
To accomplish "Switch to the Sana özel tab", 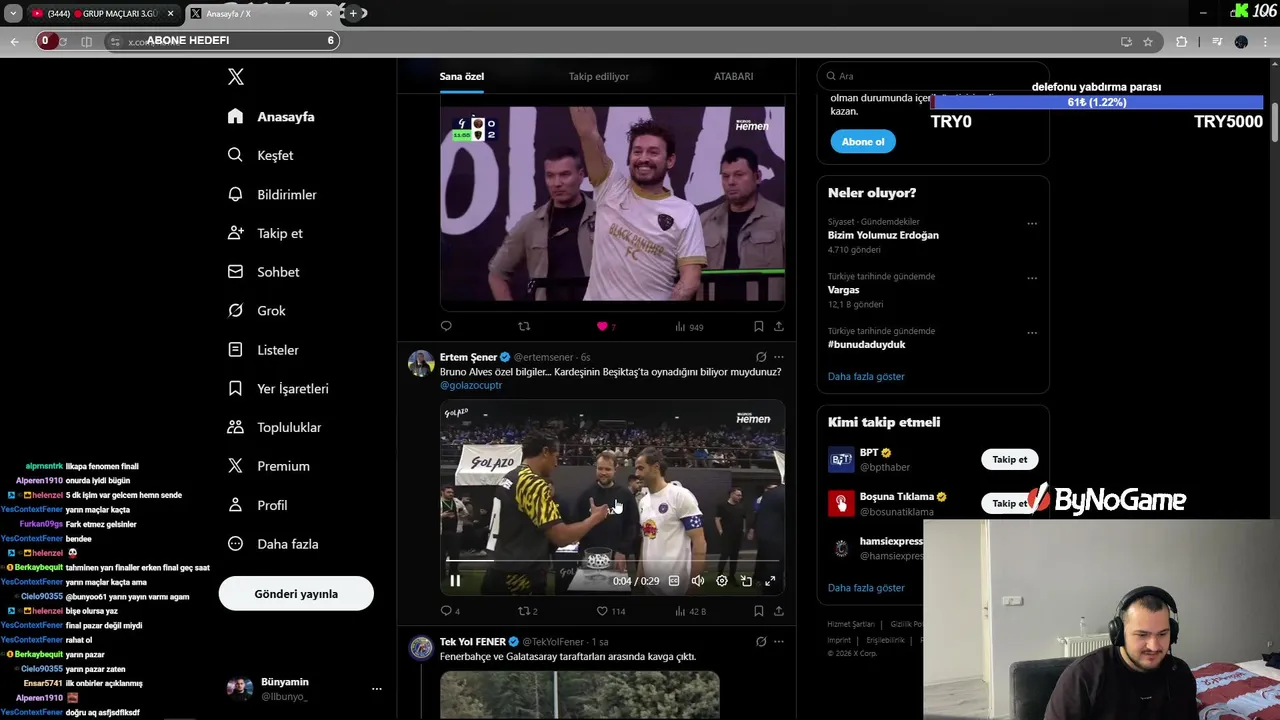I will [462, 76].
